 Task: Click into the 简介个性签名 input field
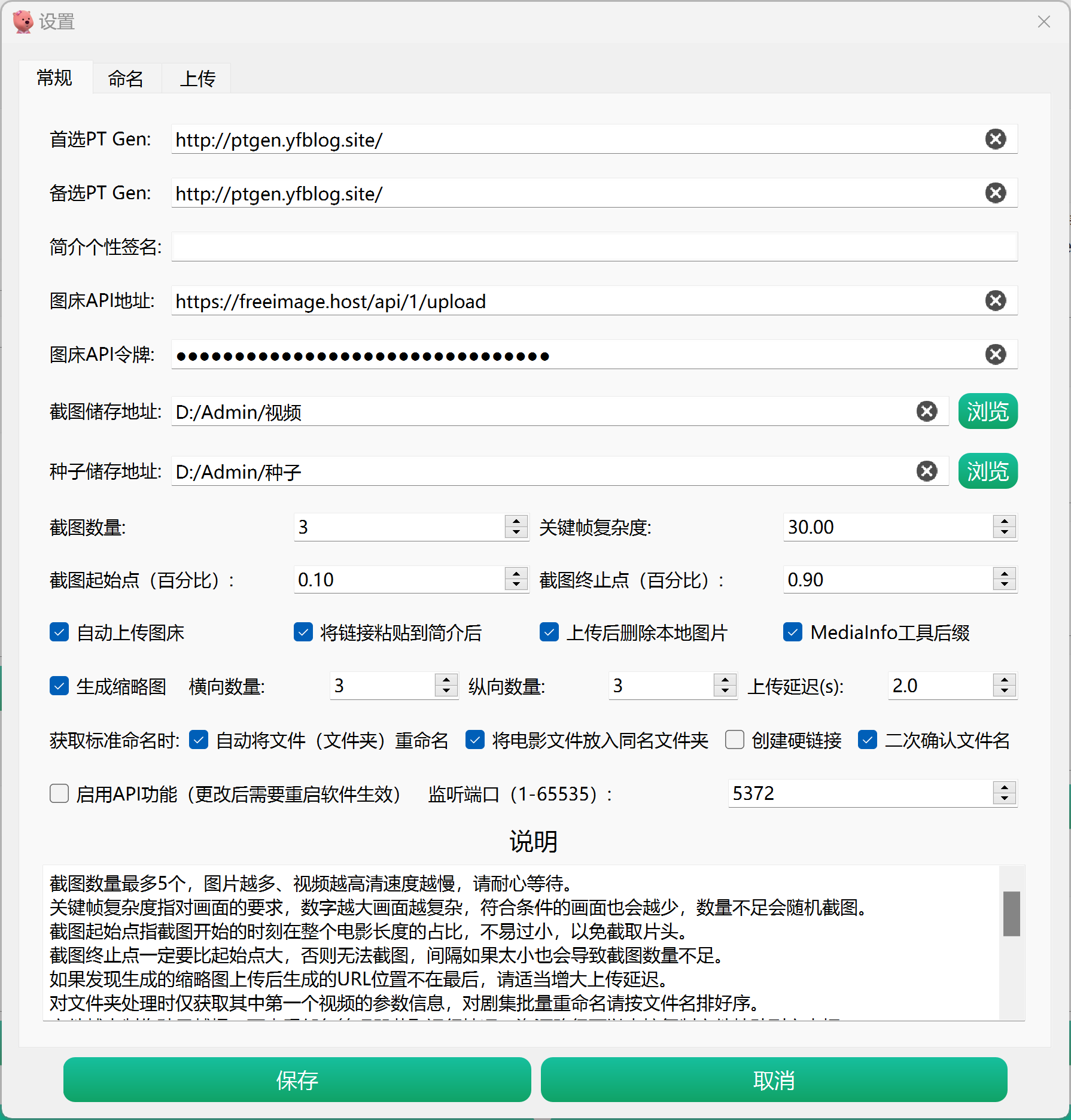(594, 247)
